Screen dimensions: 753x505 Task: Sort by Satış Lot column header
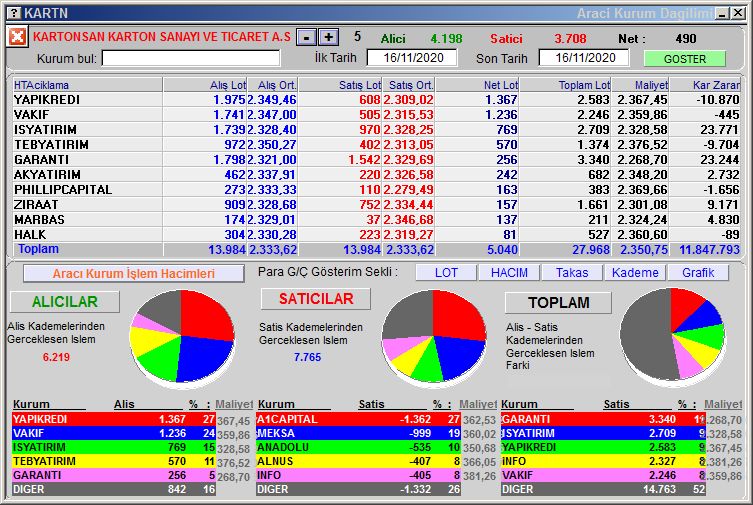[340, 85]
